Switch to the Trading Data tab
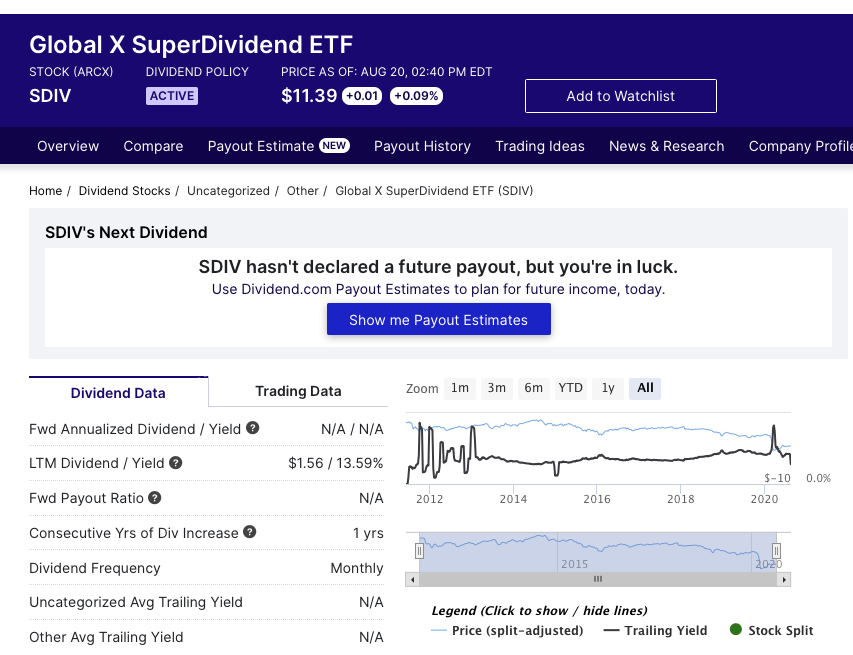This screenshot has width=853, height=655. [x=298, y=391]
